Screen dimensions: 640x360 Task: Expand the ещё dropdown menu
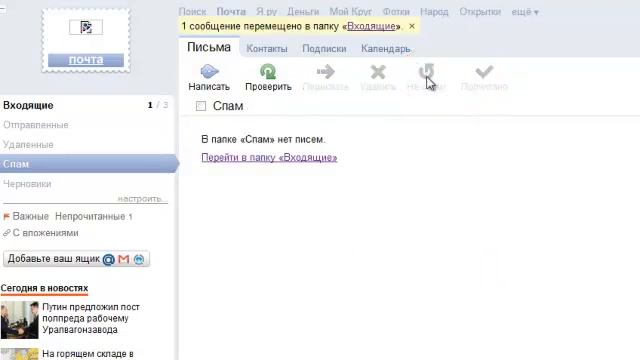click(525, 12)
